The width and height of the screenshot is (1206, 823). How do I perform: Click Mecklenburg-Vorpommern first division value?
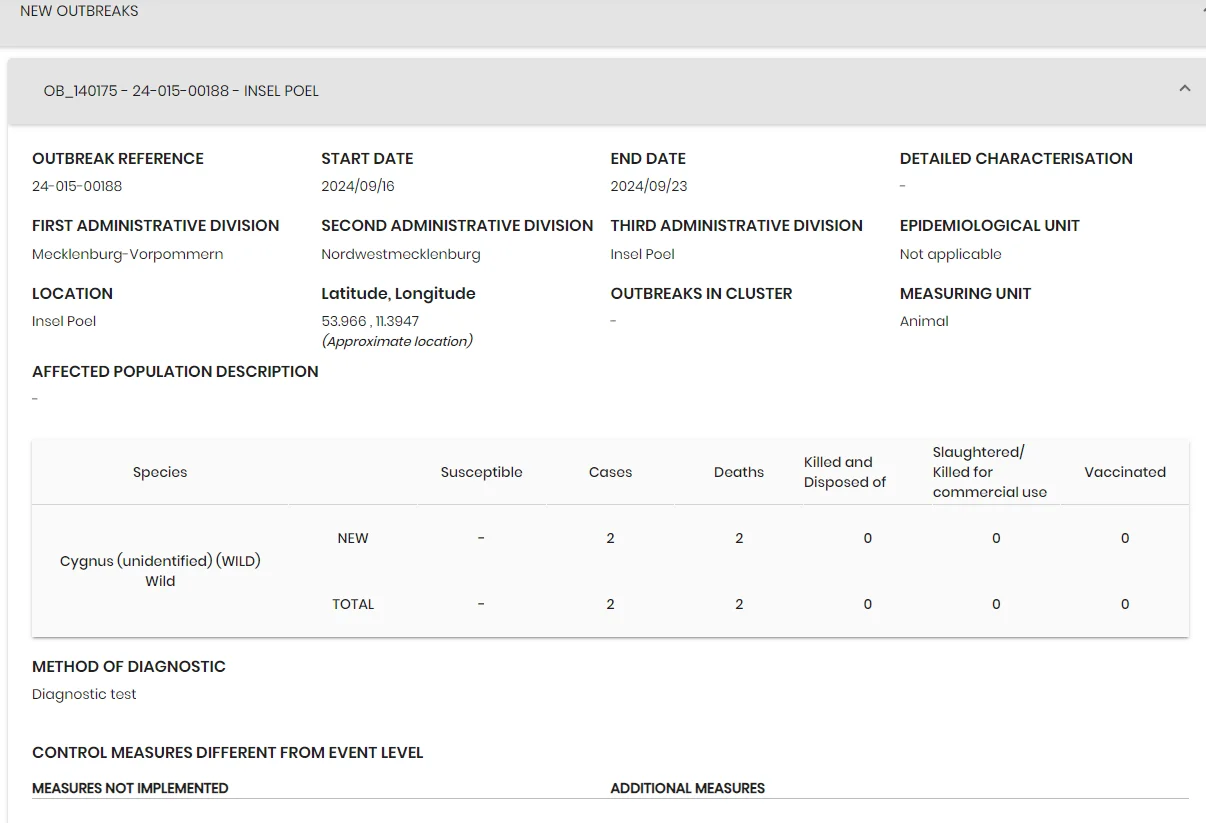(x=128, y=254)
